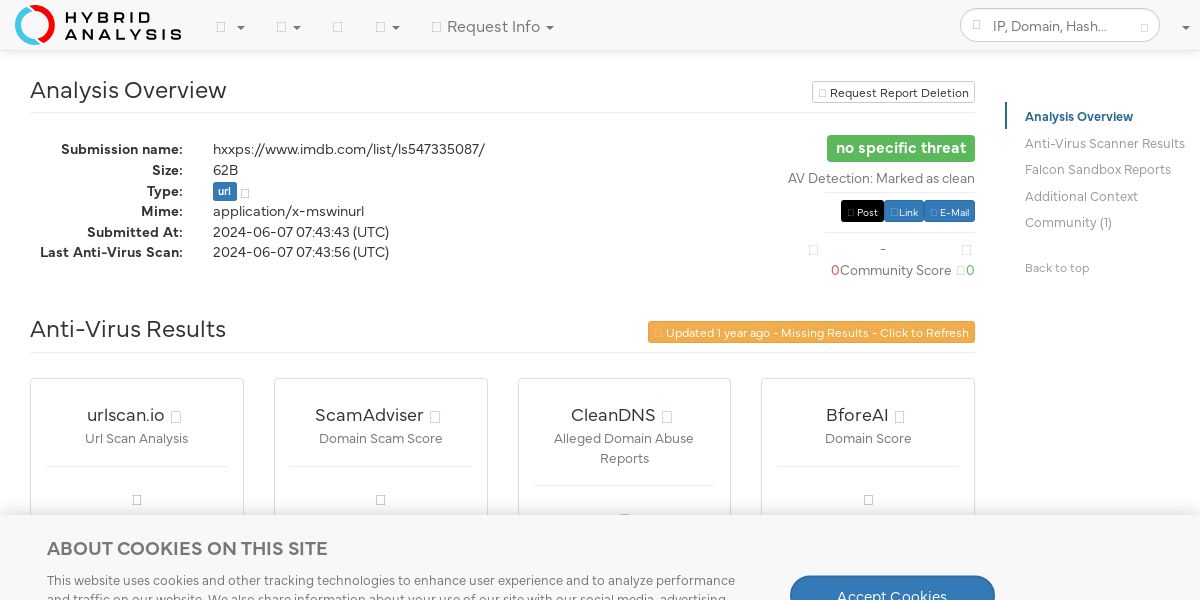This screenshot has width=1200, height=600.
Task: Click the 'Alleged Domain Abuse Reports' subtitle
Action: click(x=624, y=448)
